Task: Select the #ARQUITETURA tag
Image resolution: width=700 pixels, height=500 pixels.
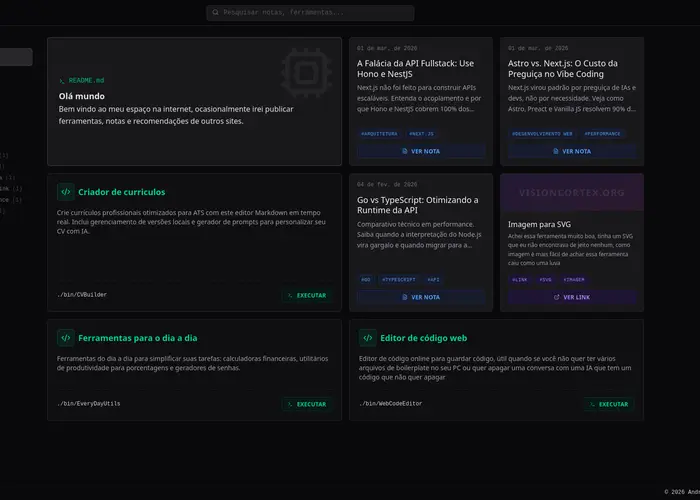Action: (x=379, y=134)
